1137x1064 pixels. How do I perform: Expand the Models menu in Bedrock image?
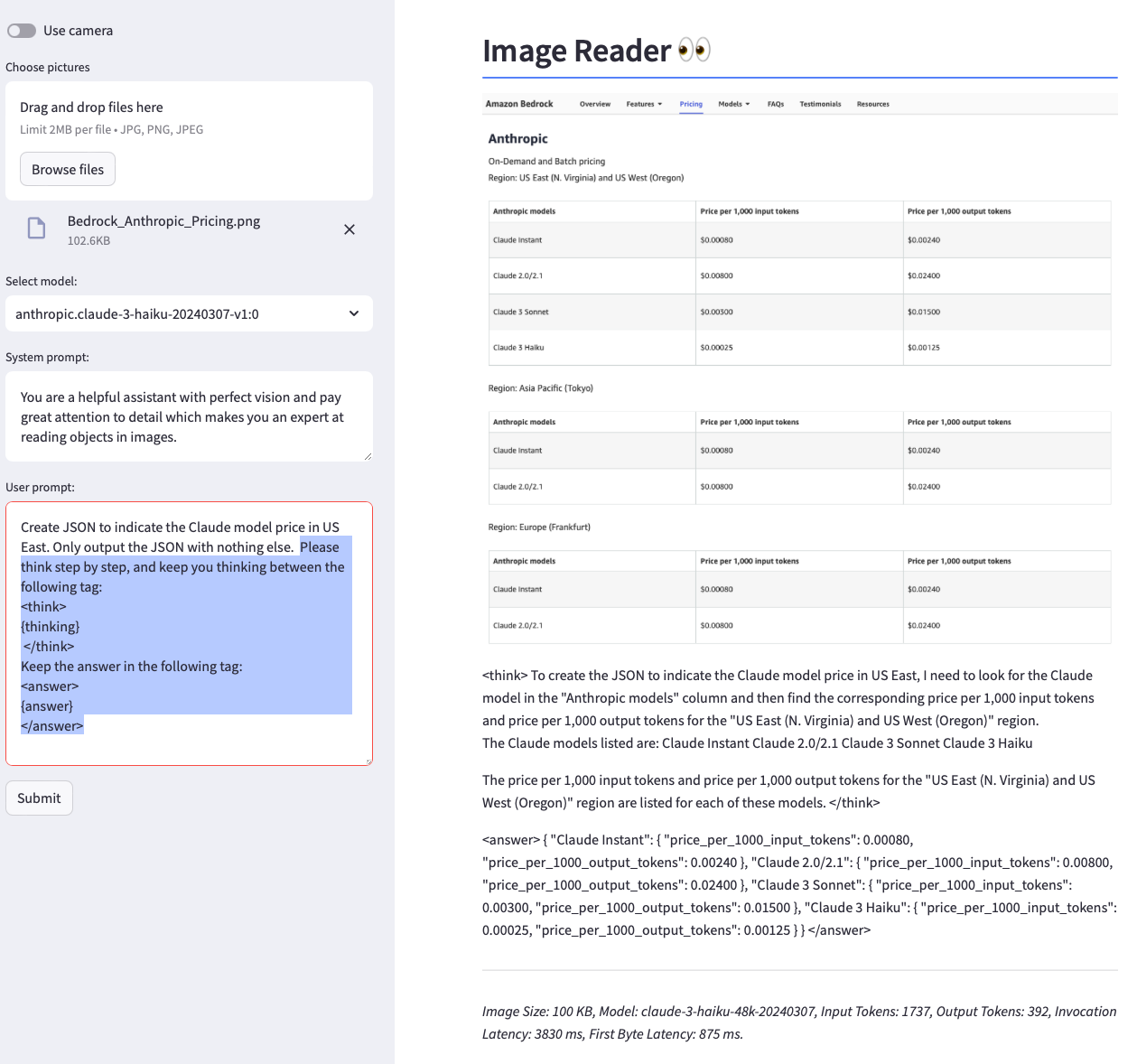733,104
